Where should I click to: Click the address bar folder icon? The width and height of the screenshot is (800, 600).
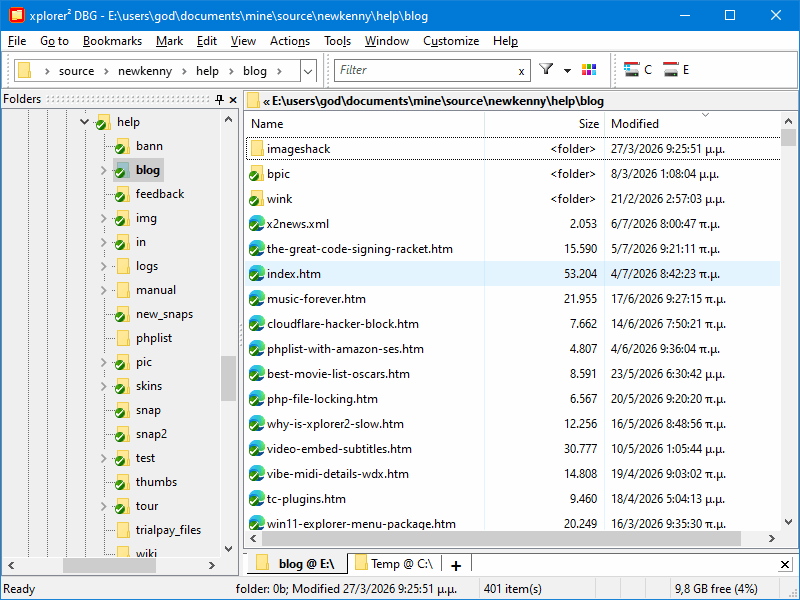(24, 70)
